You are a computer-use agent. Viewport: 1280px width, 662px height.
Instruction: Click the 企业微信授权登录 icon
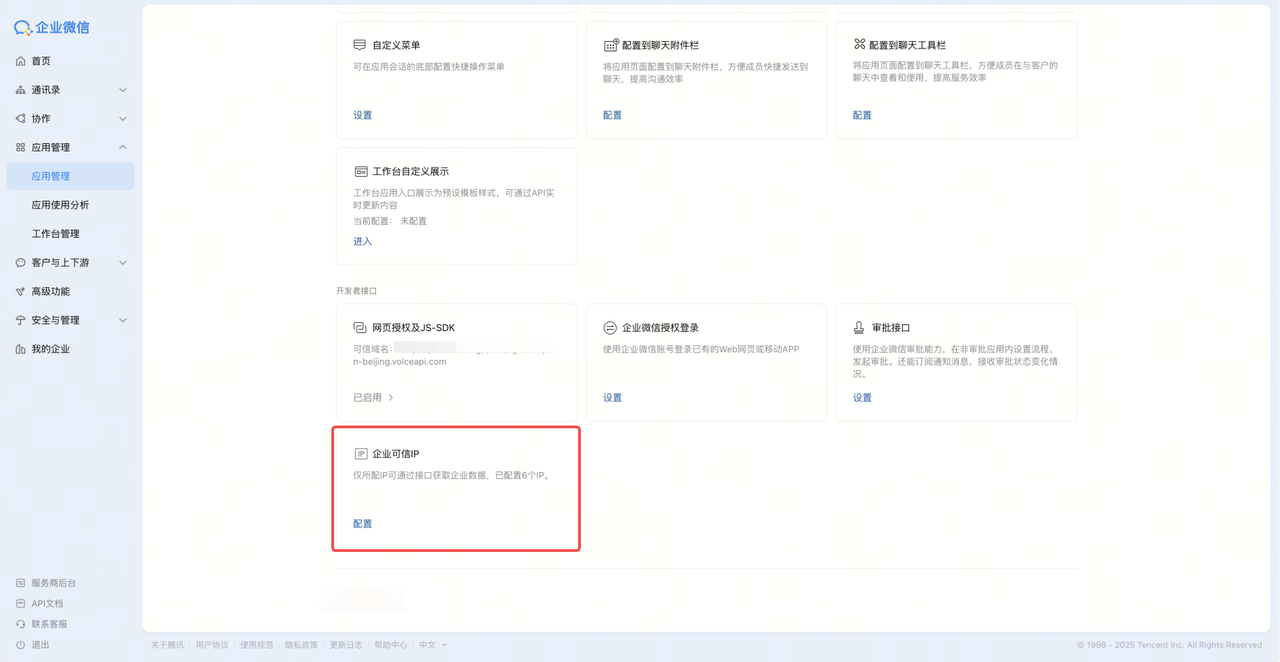pyautogui.click(x=610, y=328)
